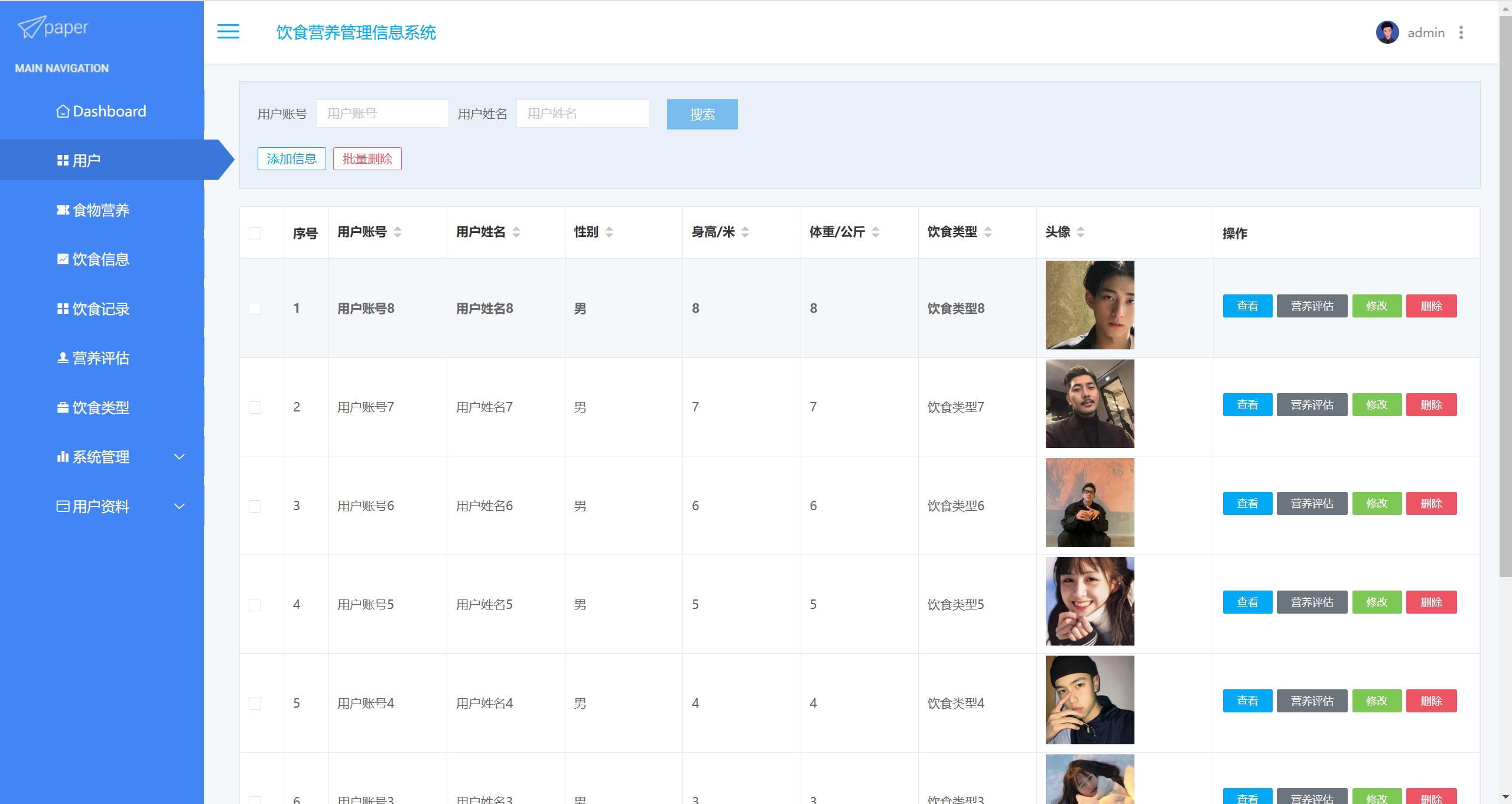
Task: Click 营养评估 button for 用户账号5
Action: pyautogui.click(x=1312, y=602)
